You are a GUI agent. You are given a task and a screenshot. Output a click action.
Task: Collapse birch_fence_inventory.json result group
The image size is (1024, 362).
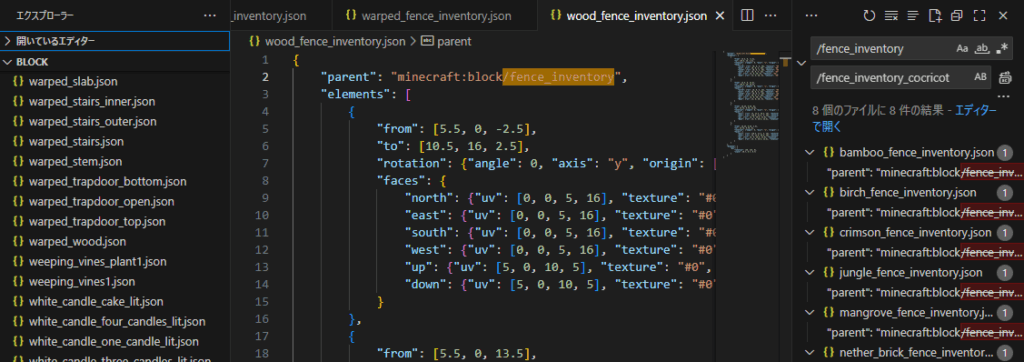(810, 192)
